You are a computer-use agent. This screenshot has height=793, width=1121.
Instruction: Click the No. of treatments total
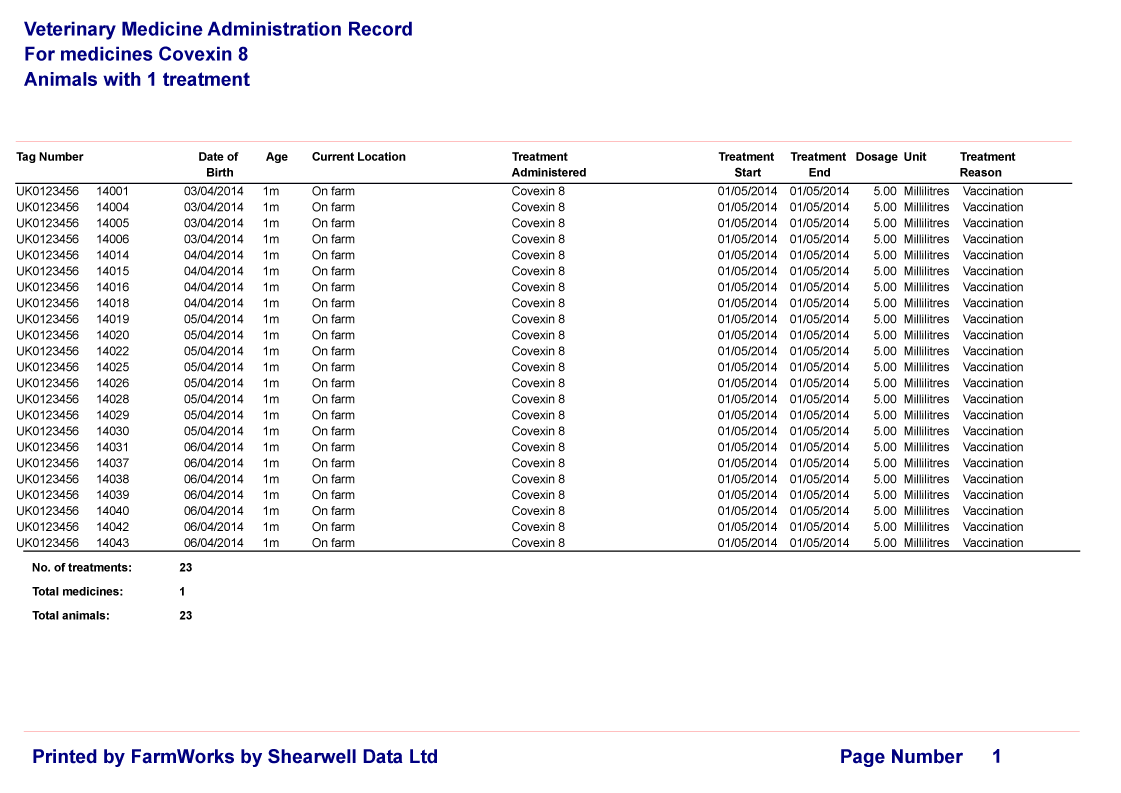(x=185, y=568)
